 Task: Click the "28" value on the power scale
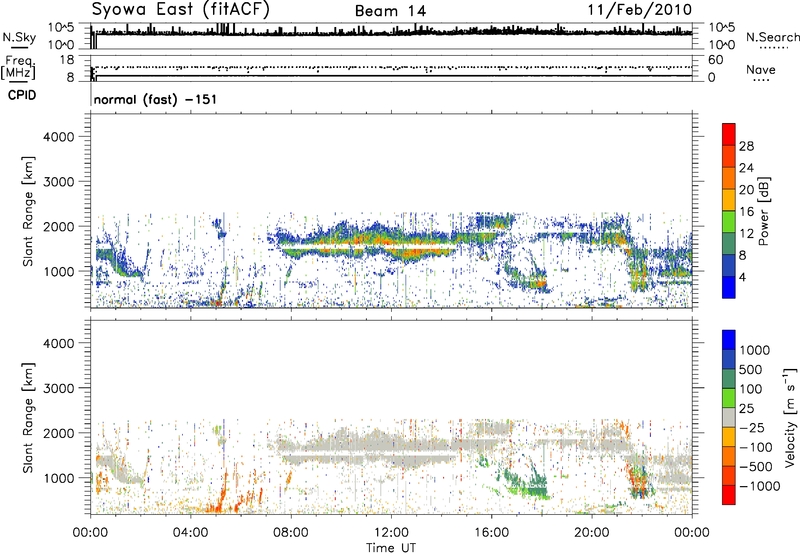coord(746,146)
